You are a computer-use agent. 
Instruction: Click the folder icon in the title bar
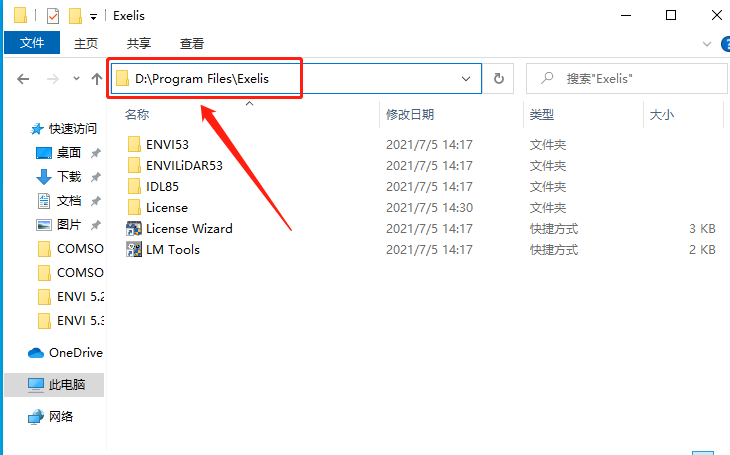20,15
